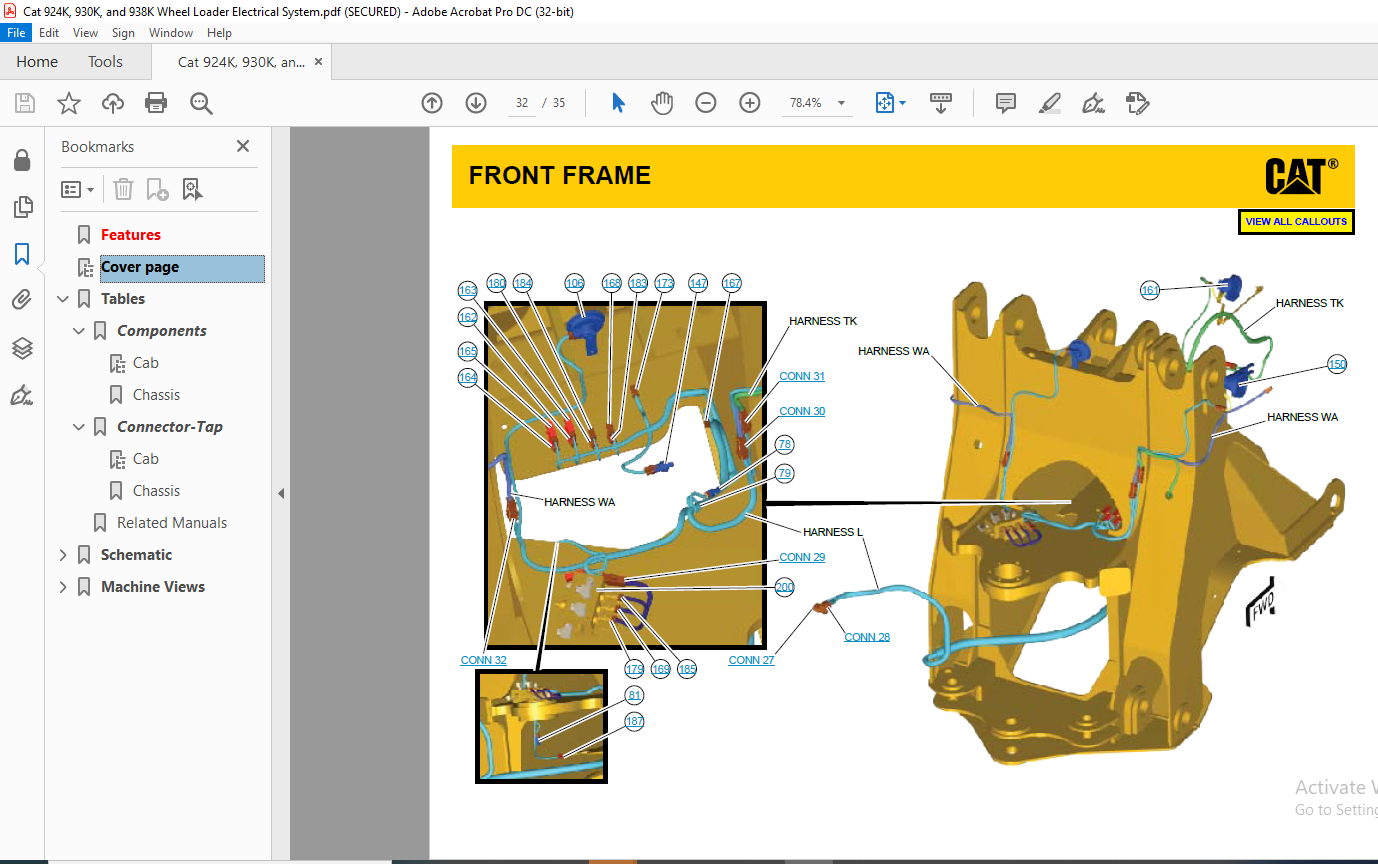Collapse the Components bookmark
This screenshot has height=864, width=1378.
pyautogui.click(x=80, y=331)
